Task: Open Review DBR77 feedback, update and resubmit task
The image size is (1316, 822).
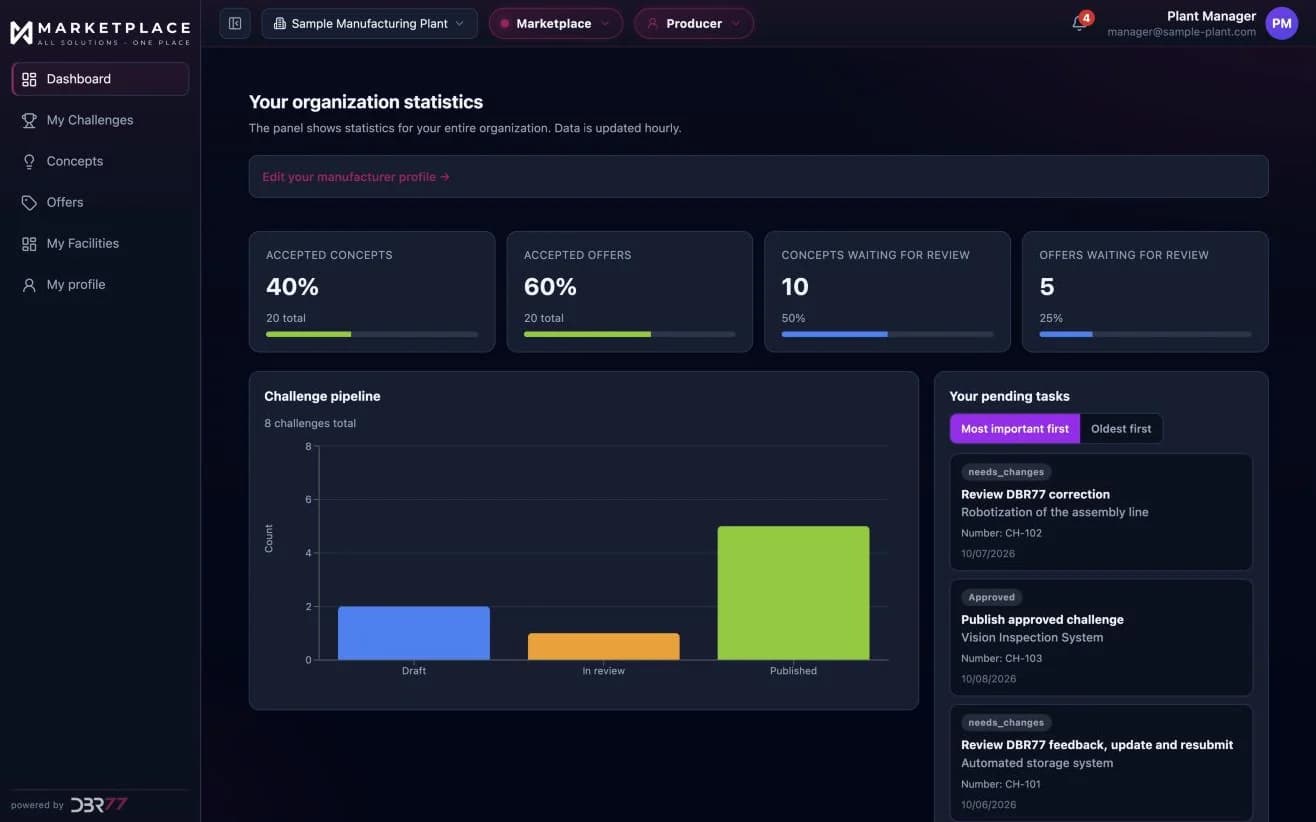Action: click(x=1101, y=762)
